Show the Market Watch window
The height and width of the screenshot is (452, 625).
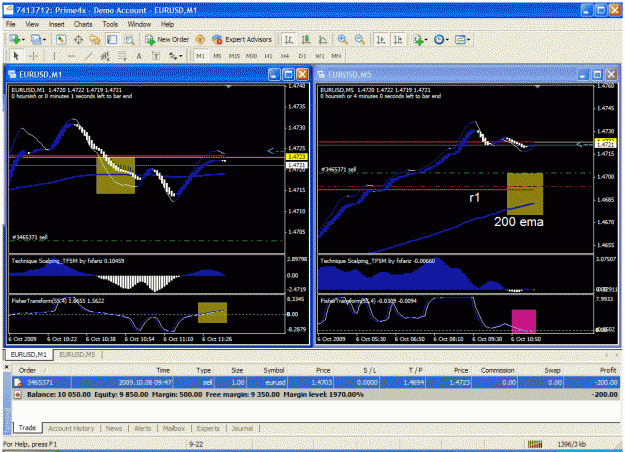click(61, 39)
